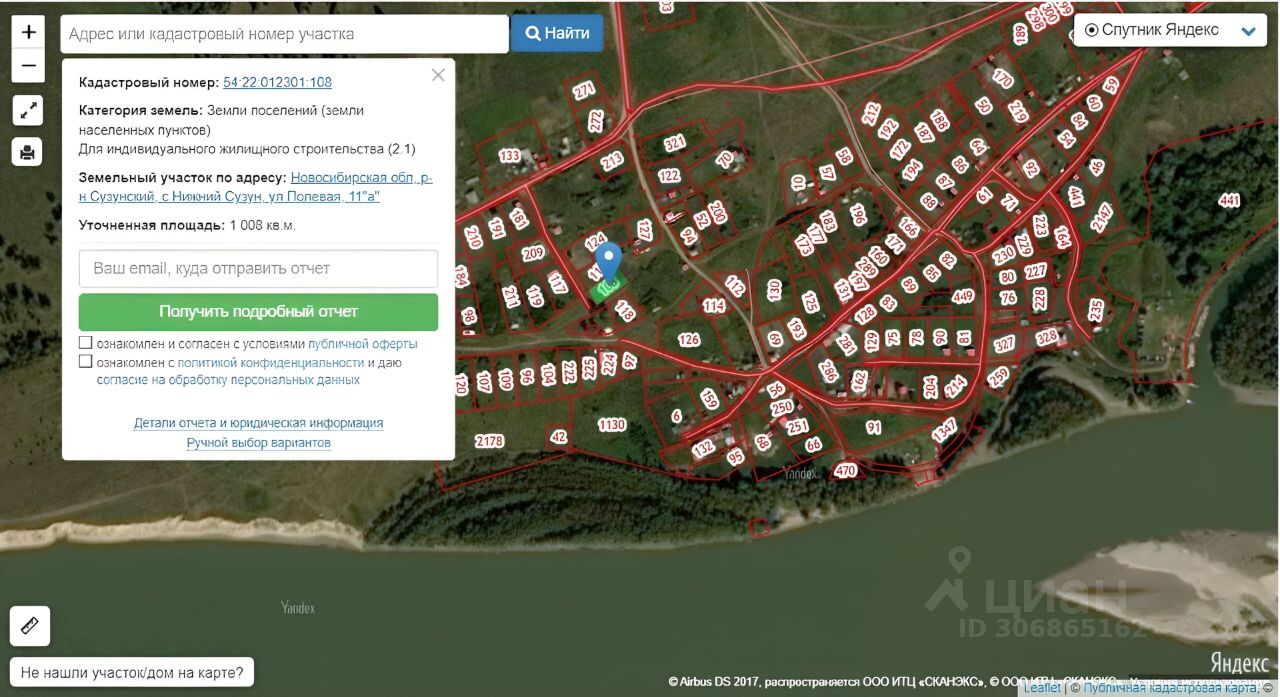The height and width of the screenshot is (697, 1280).
Task: Select parcel 126 on the map
Action: [x=689, y=340]
